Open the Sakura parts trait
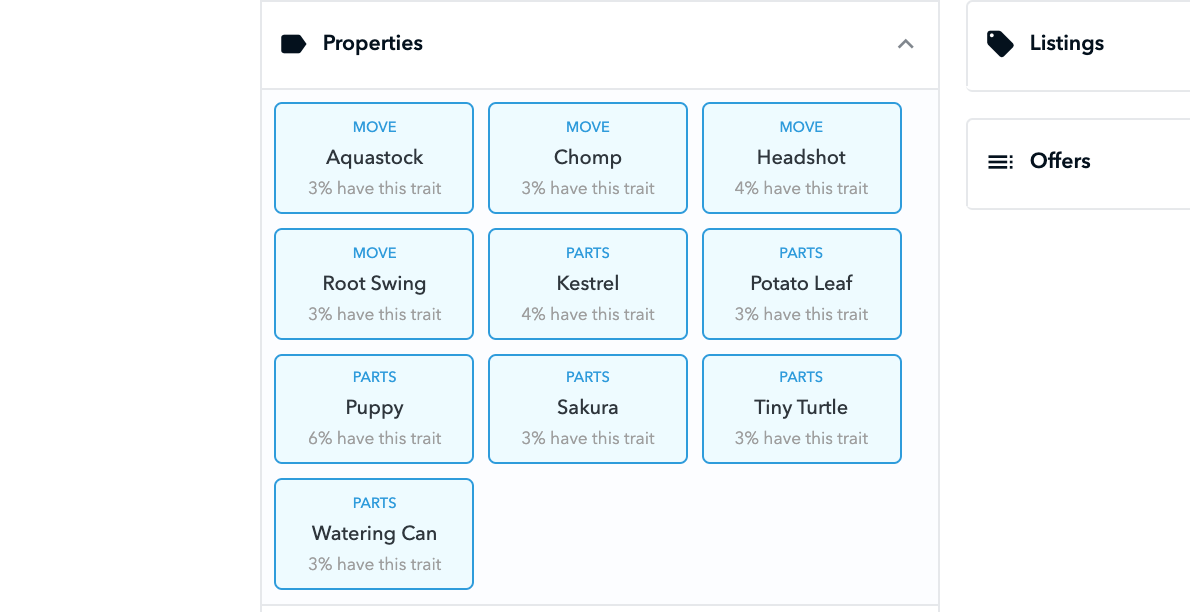1190x612 pixels. click(x=588, y=408)
